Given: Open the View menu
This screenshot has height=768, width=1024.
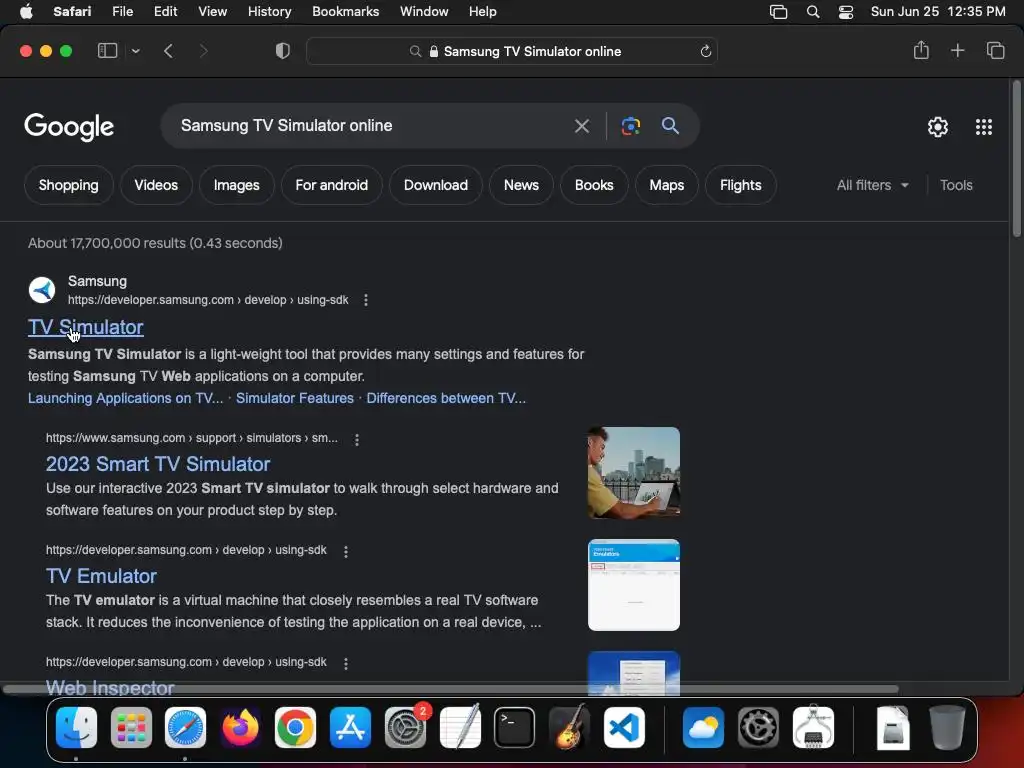Looking at the screenshot, I should click(x=212, y=11).
